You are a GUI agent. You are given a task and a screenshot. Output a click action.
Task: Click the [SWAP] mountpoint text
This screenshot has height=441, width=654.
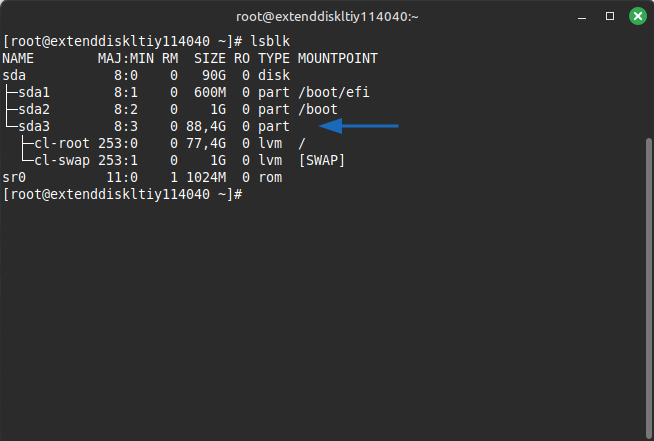[x=321, y=160]
